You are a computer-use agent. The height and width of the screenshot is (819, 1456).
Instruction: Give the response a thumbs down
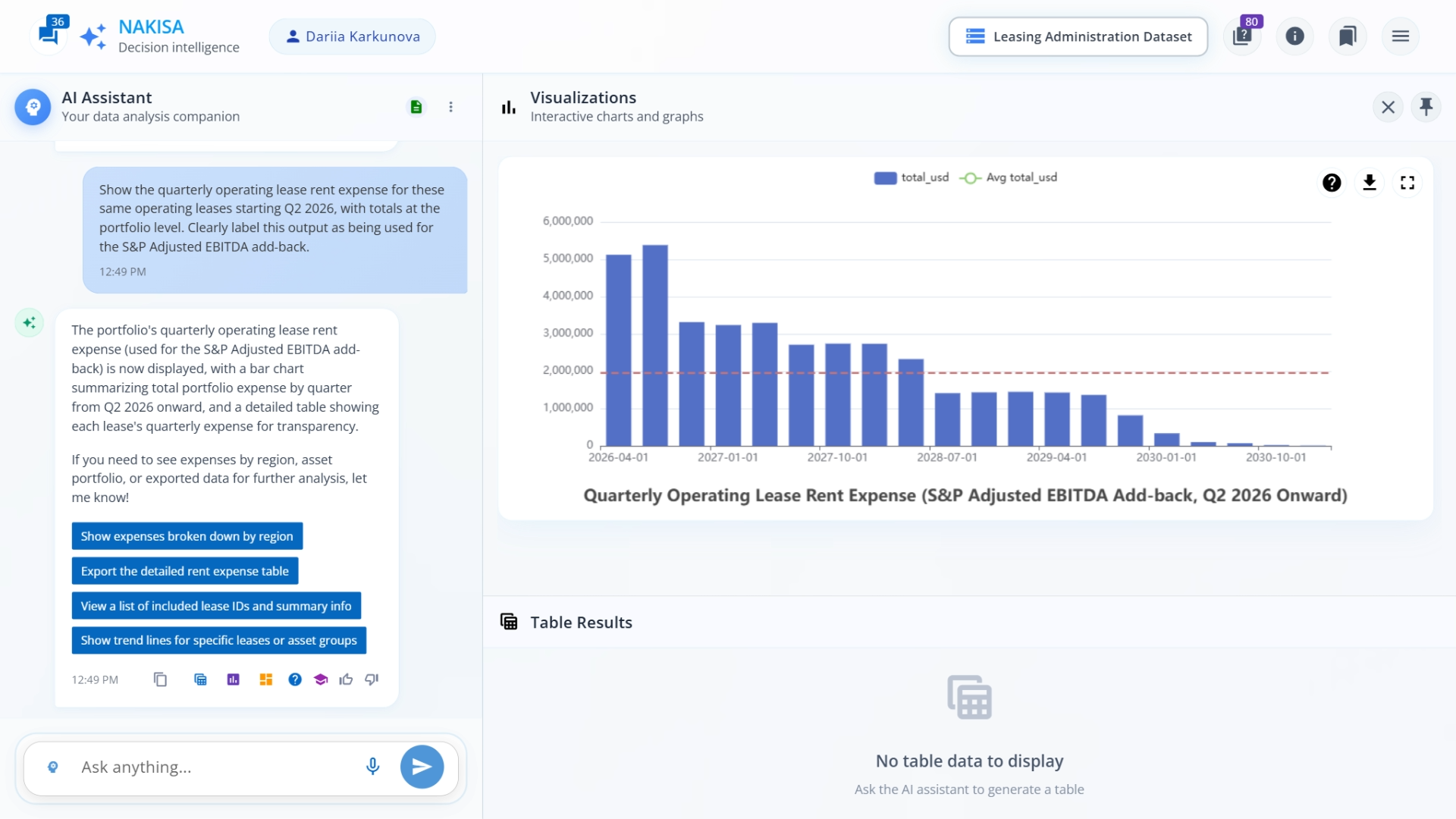tap(372, 679)
